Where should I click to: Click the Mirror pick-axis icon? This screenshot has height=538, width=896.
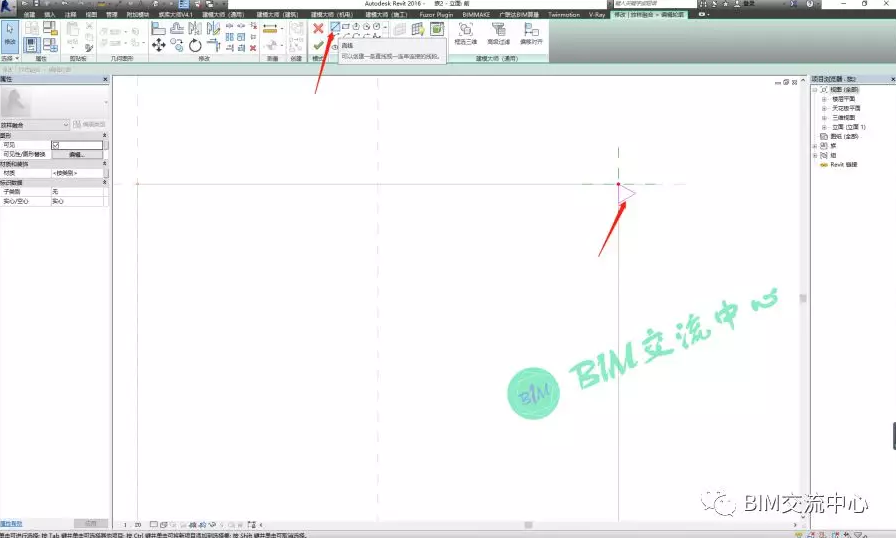tap(195, 28)
